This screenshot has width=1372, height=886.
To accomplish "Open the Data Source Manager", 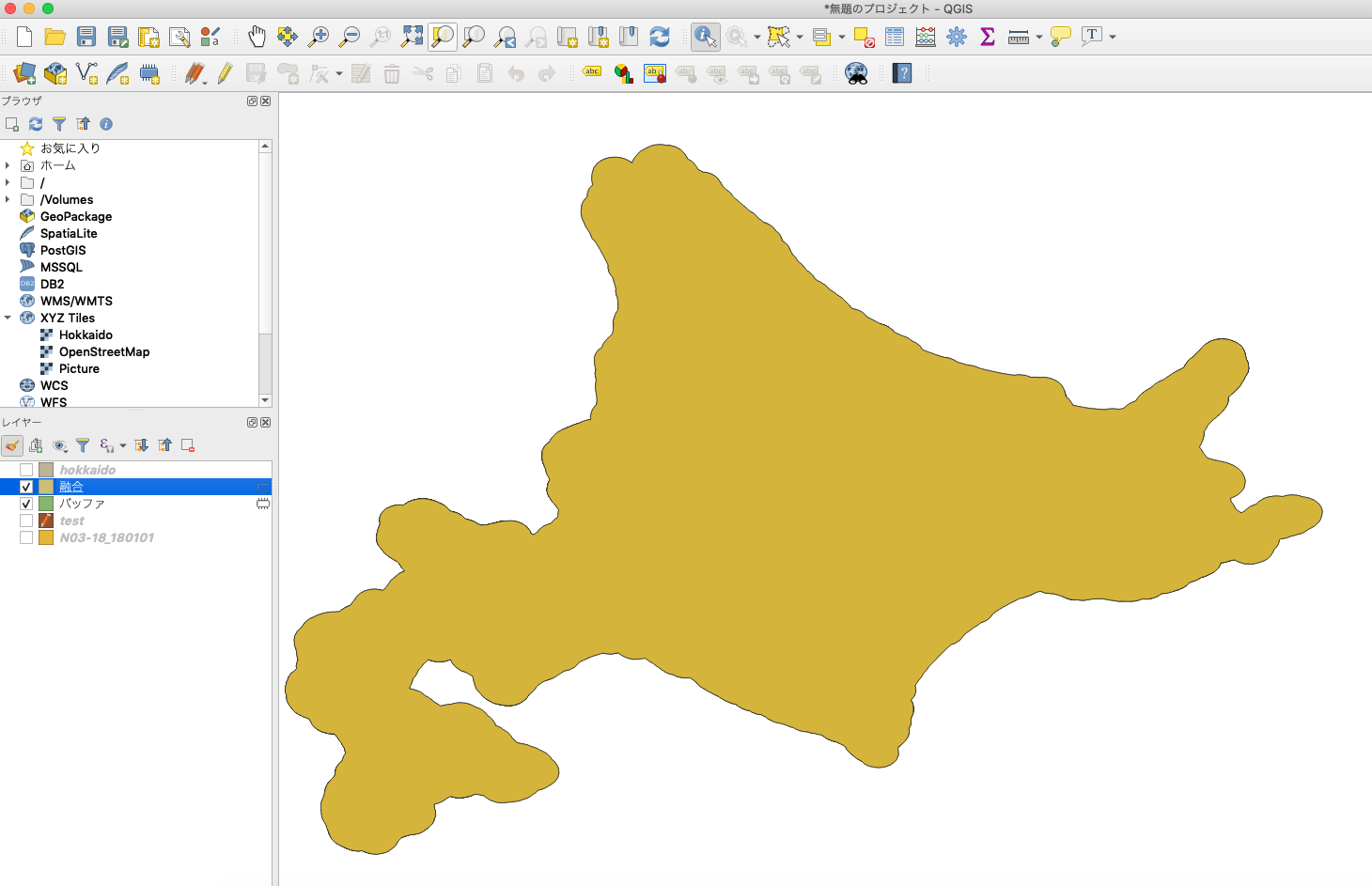I will click(x=24, y=73).
